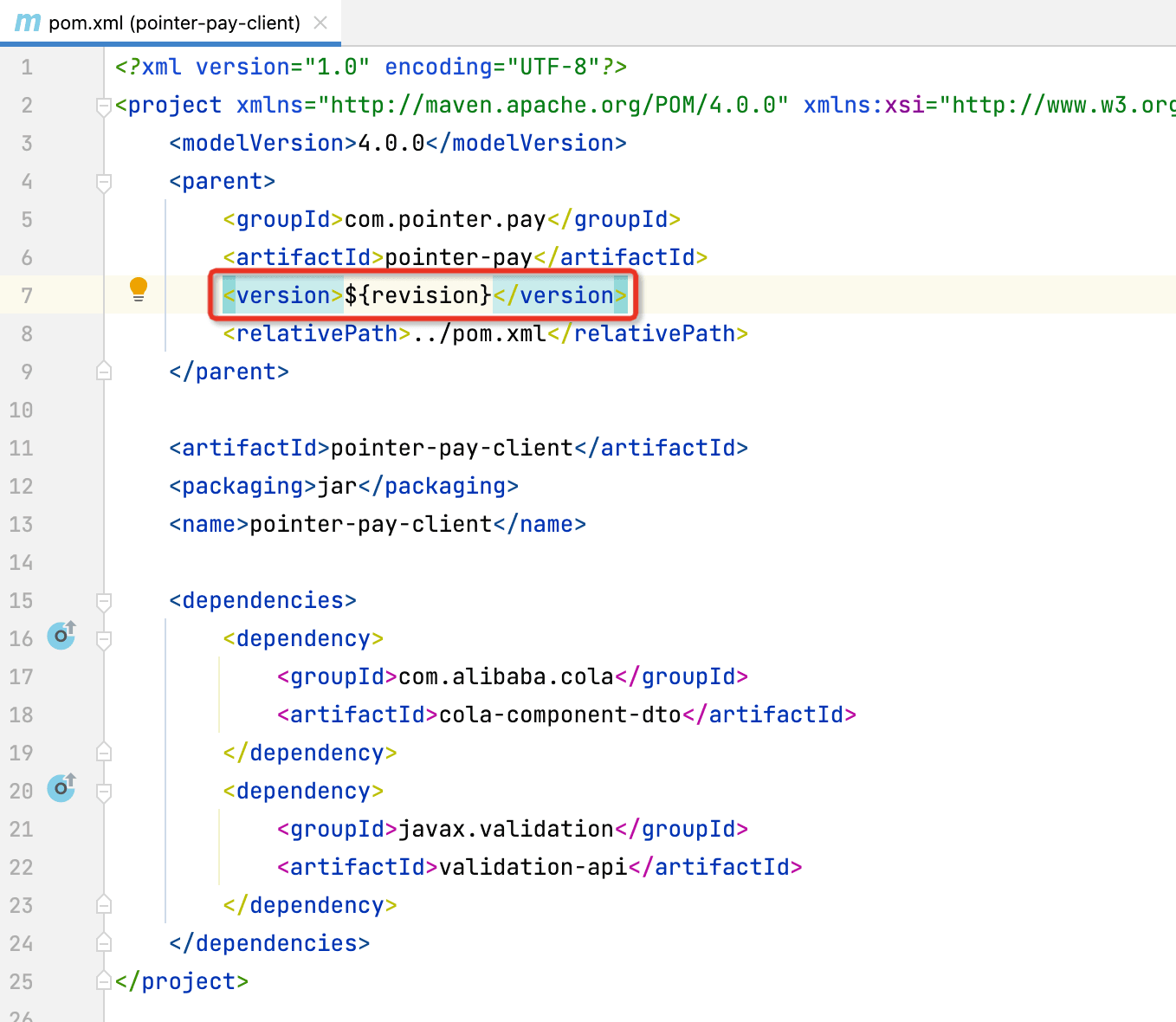Click the fold marker at closing project tag

coord(104,980)
